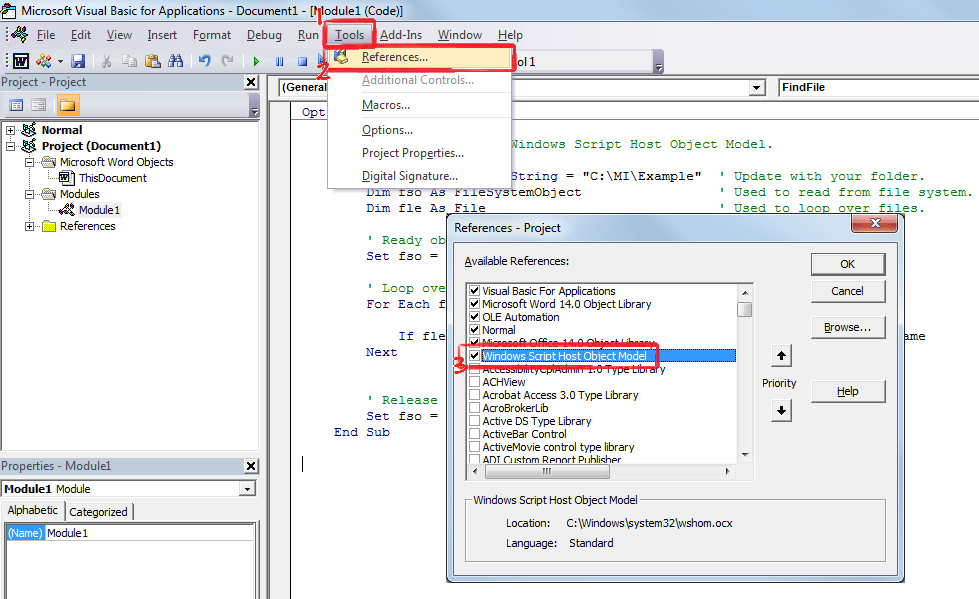Undo last action in toolbar
The height and width of the screenshot is (599, 979).
pyautogui.click(x=205, y=61)
